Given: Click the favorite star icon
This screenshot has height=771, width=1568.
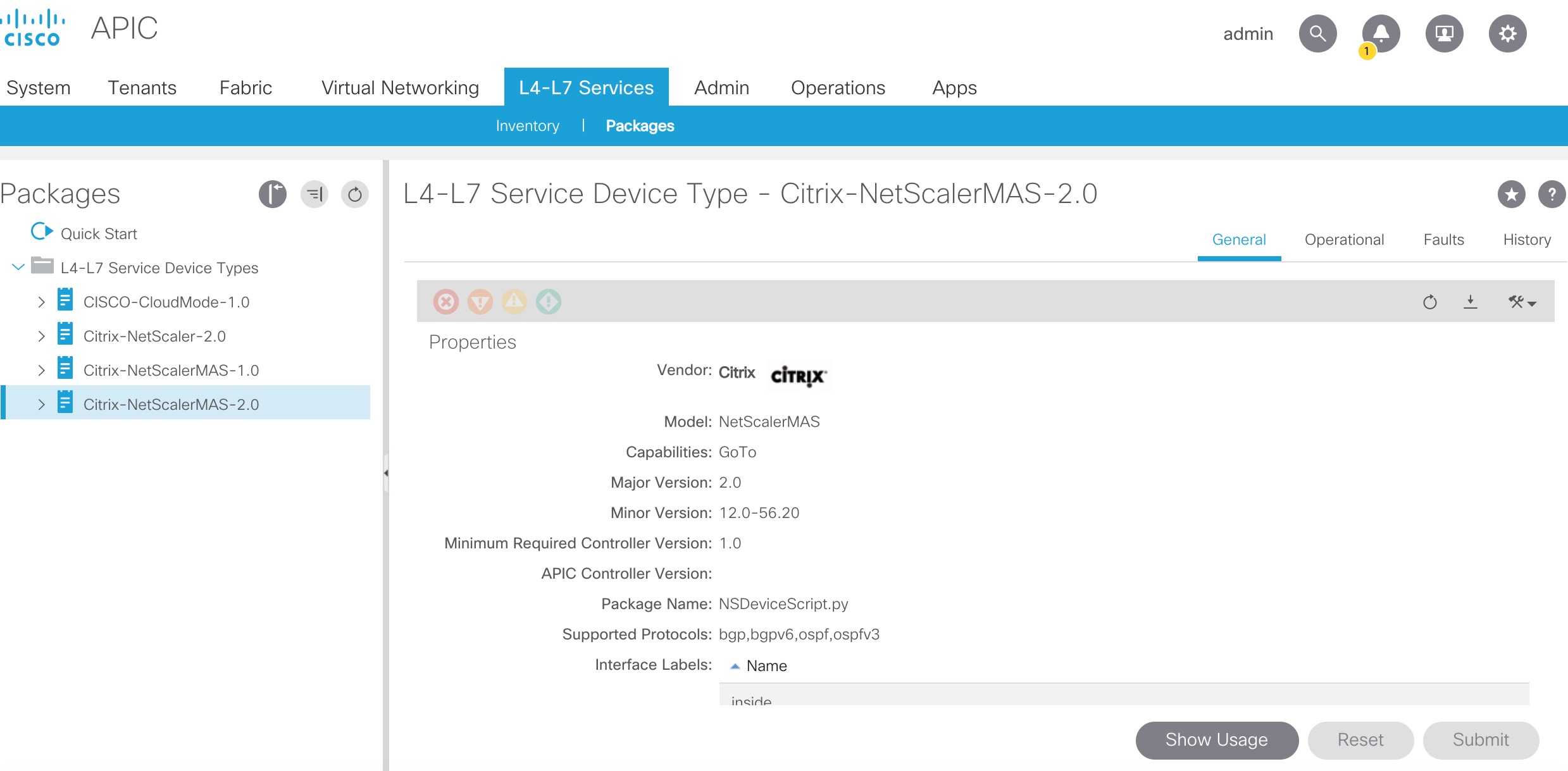Looking at the screenshot, I should pyautogui.click(x=1512, y=194).
